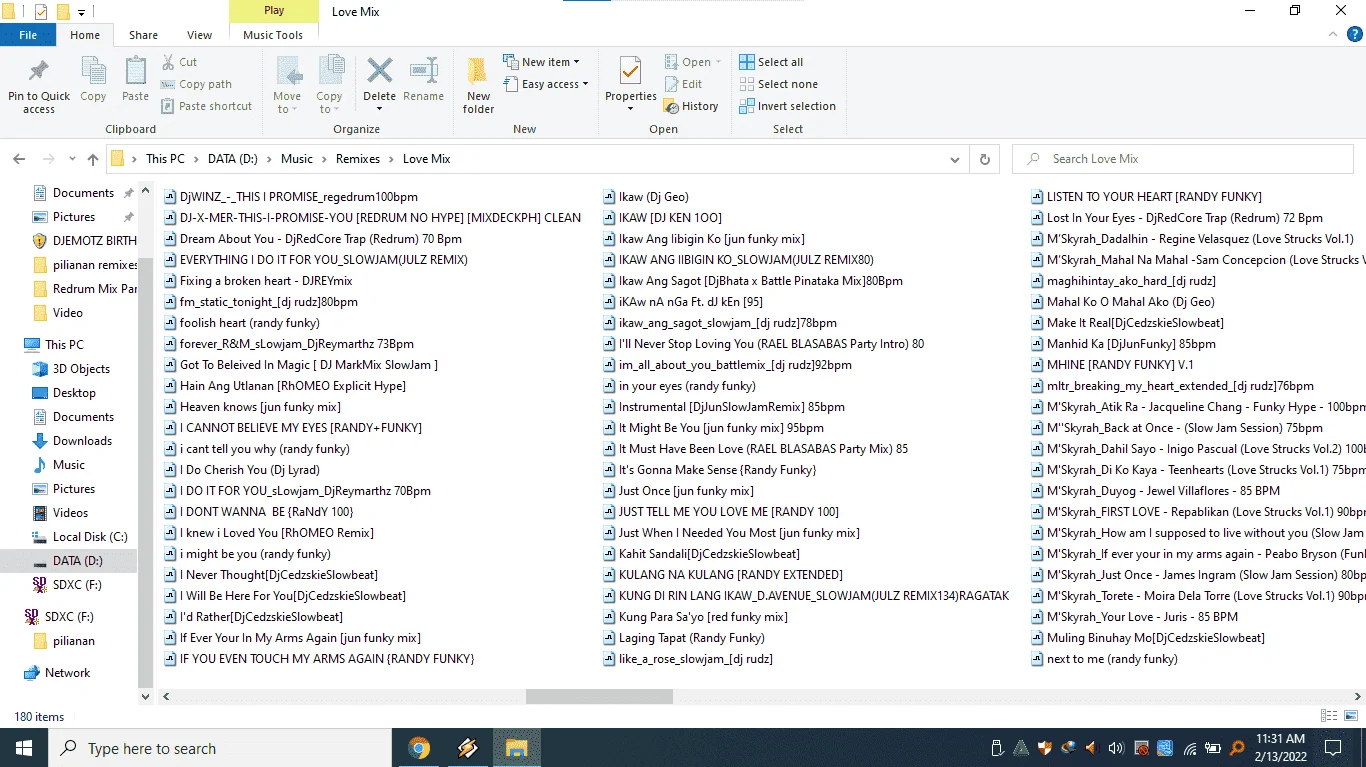Click navigation pane scroll down arrow
This screenshot has width=1366, height=767.
click(x=146, y=696)
